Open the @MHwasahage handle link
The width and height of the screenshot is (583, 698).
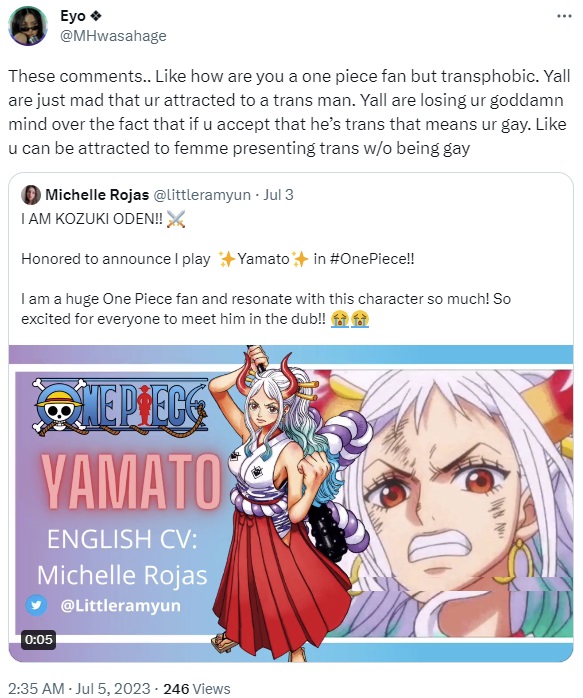click(113, 36)
